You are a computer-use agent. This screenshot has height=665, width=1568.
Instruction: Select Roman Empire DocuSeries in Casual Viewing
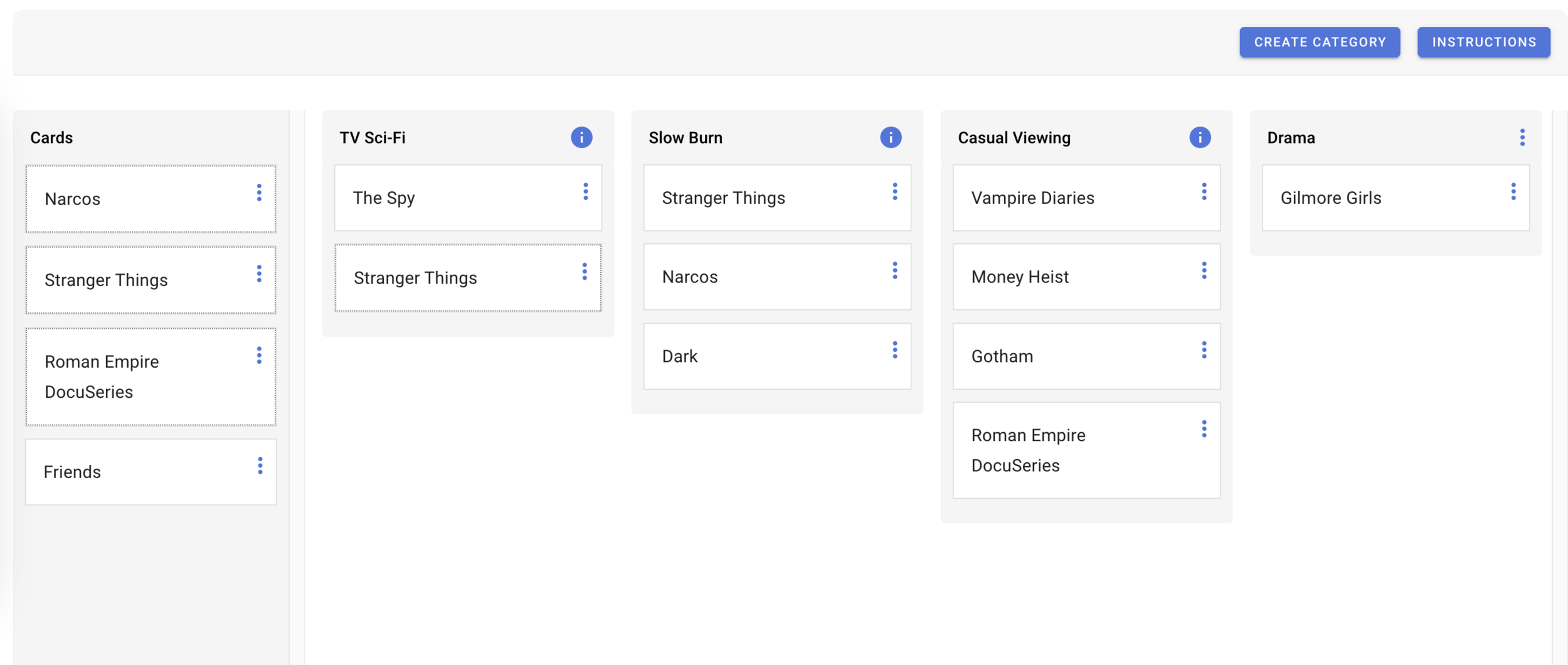point(1086,450)
